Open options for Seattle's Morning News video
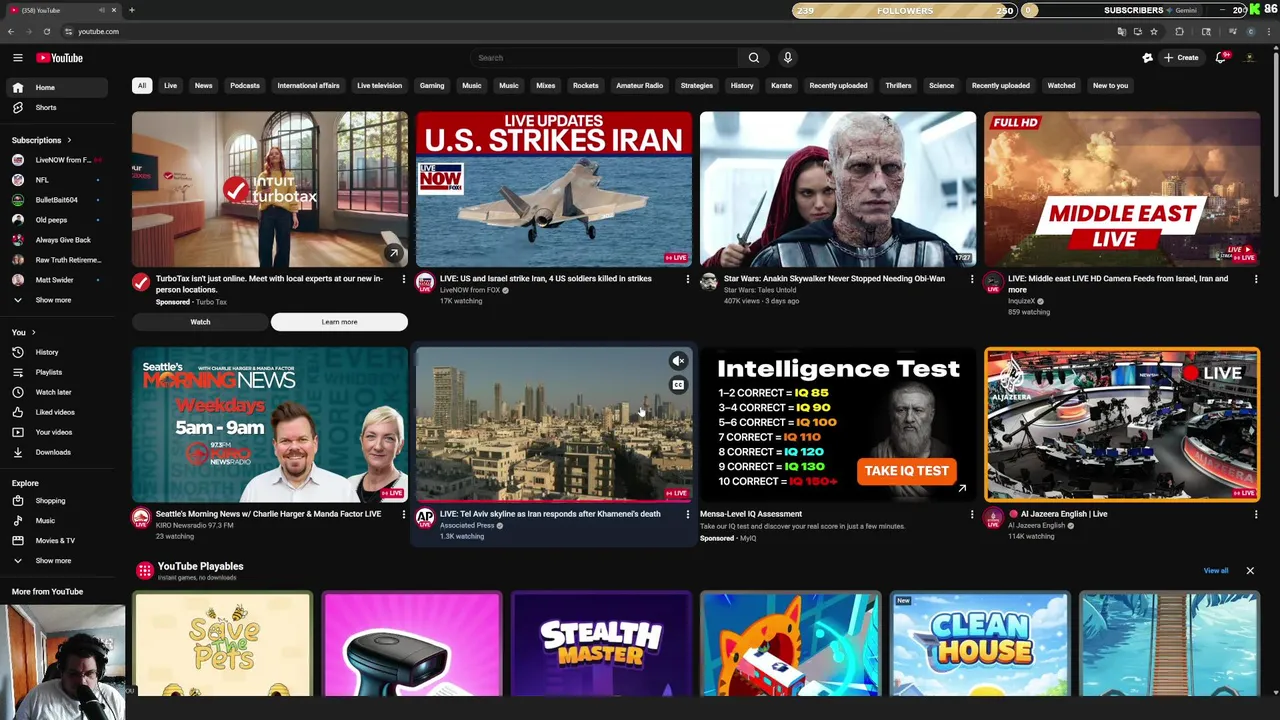This screenshot has width=1280, height=720. [403, 514]
